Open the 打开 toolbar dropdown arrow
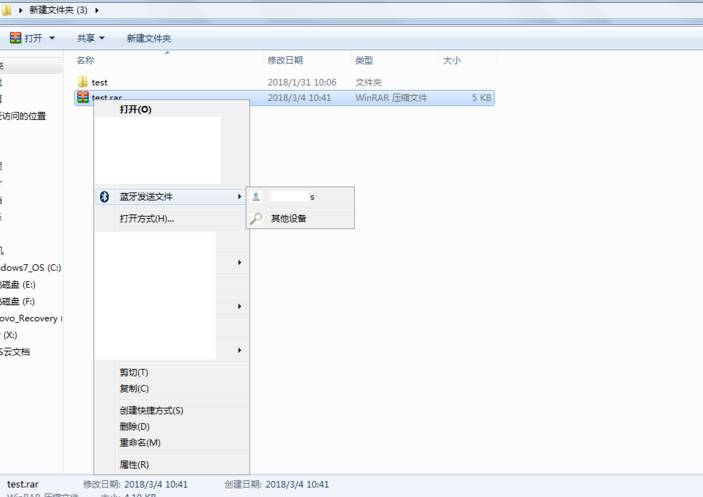 tap(51, 39)
